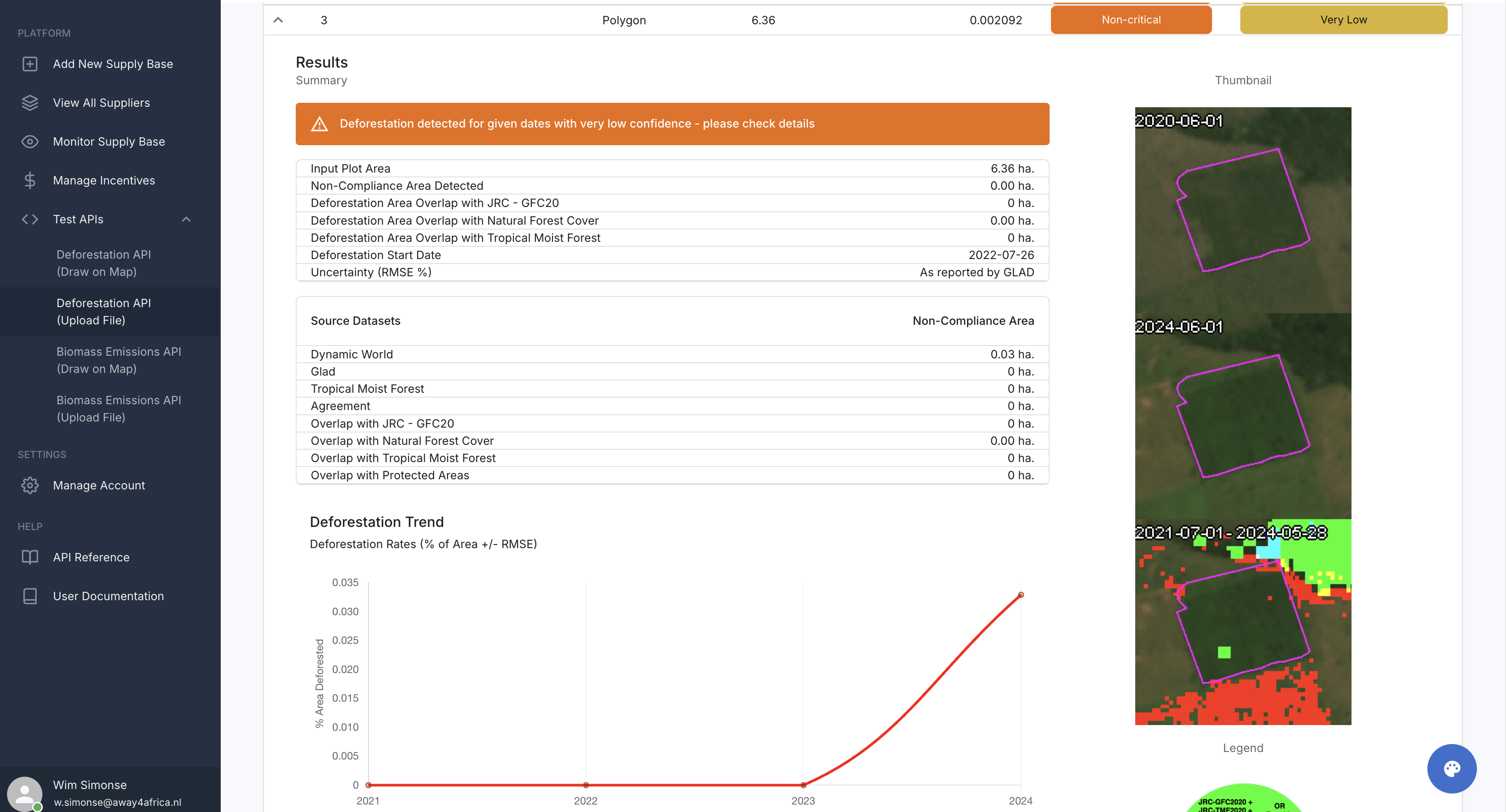Click the Test APIs code brackets icon
Viewport: 1506px width, 812px height.
(x=30, y=219)
